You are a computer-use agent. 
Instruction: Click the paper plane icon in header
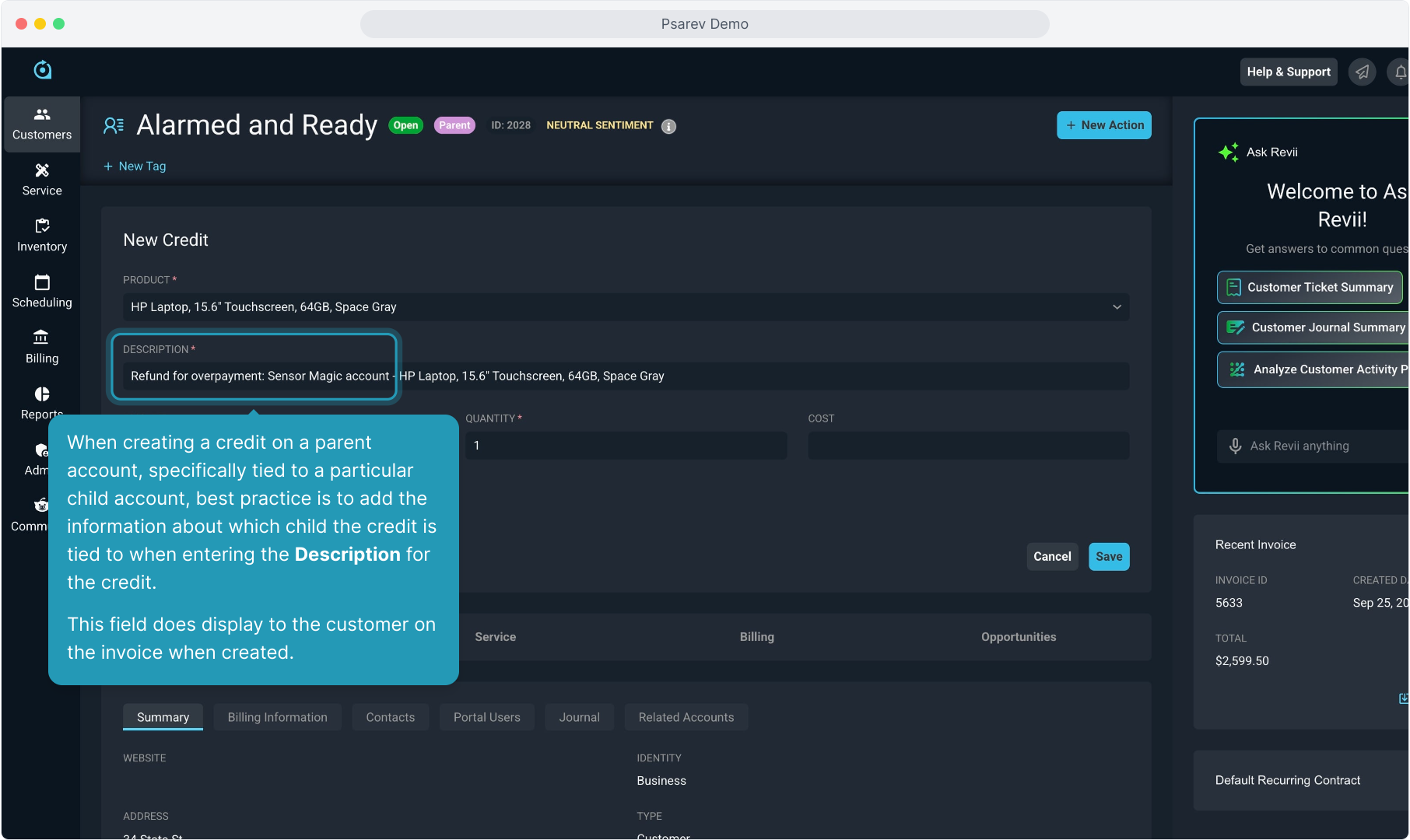point(1362,72)
